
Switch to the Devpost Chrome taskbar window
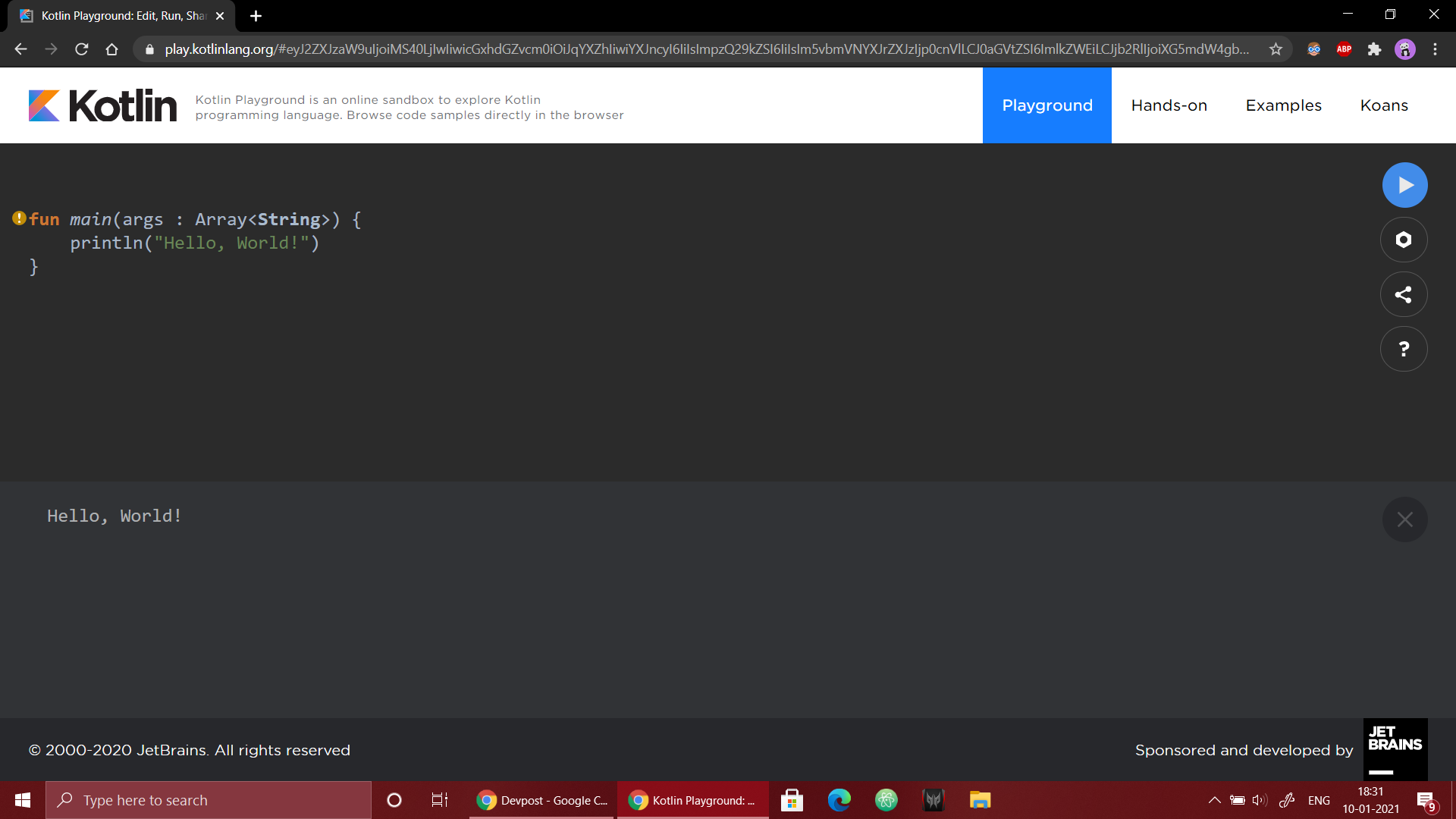[542, 800]
